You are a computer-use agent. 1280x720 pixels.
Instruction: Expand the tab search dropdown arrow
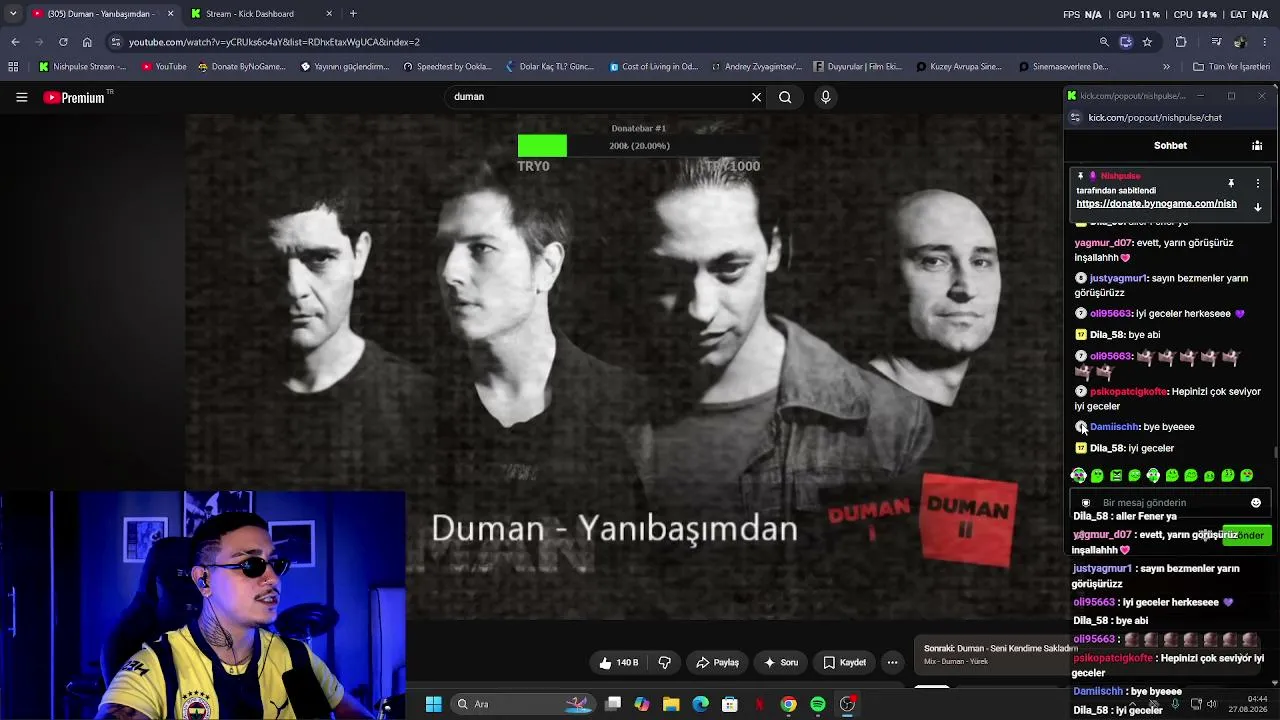[12, 14]
